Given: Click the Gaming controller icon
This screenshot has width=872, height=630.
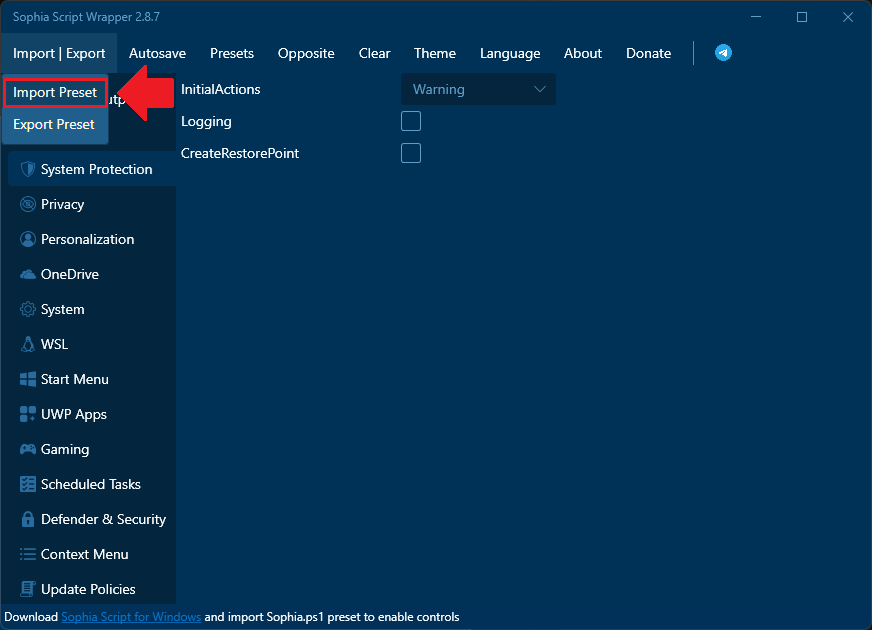Looking at the screenshot, I should (28, 449).
